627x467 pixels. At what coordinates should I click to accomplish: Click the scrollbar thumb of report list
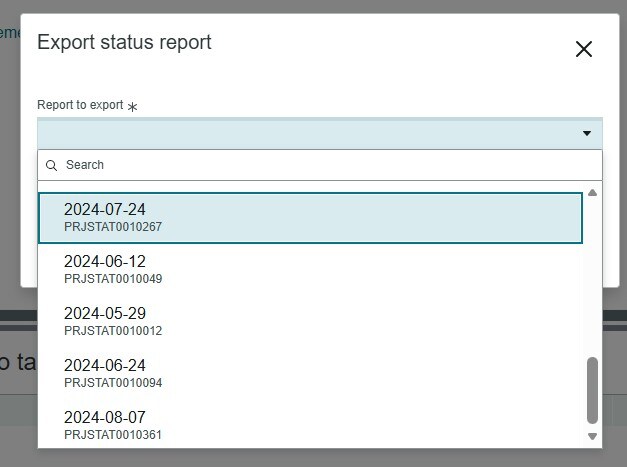[x=593, y=390]
